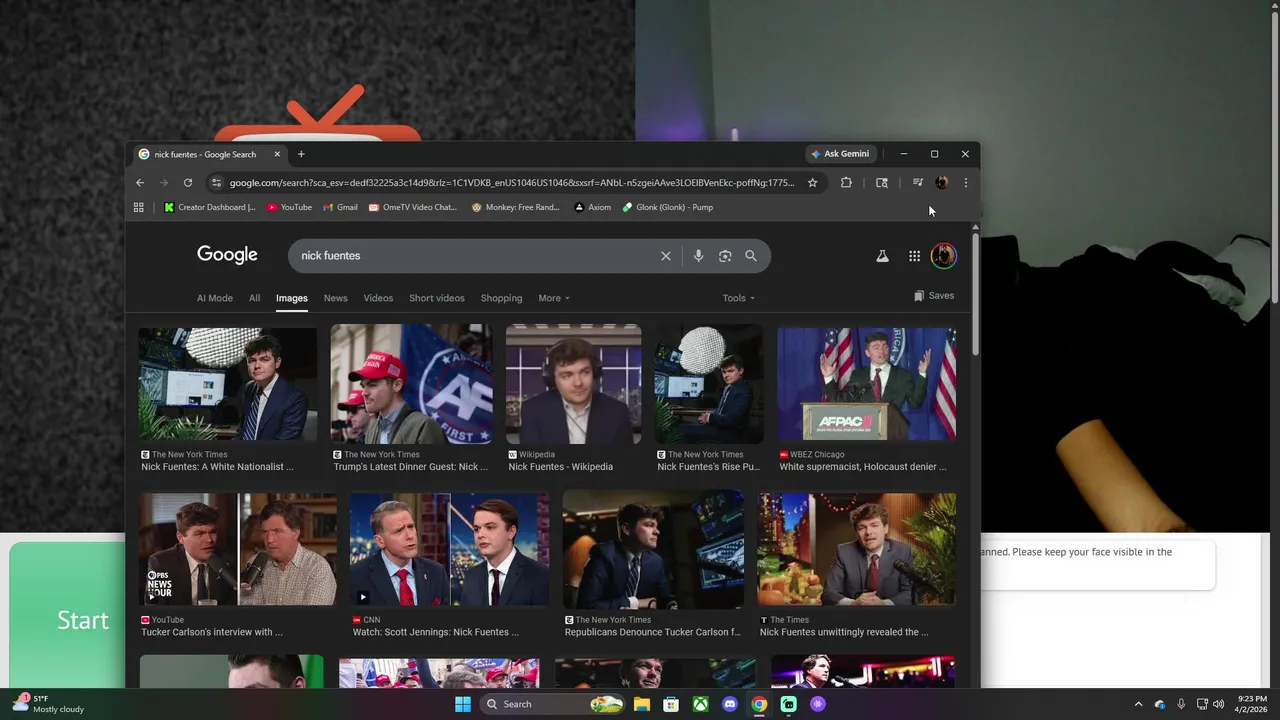Open the WBEZ Chicago image result
1280x720 pixels.
(866, 384)
